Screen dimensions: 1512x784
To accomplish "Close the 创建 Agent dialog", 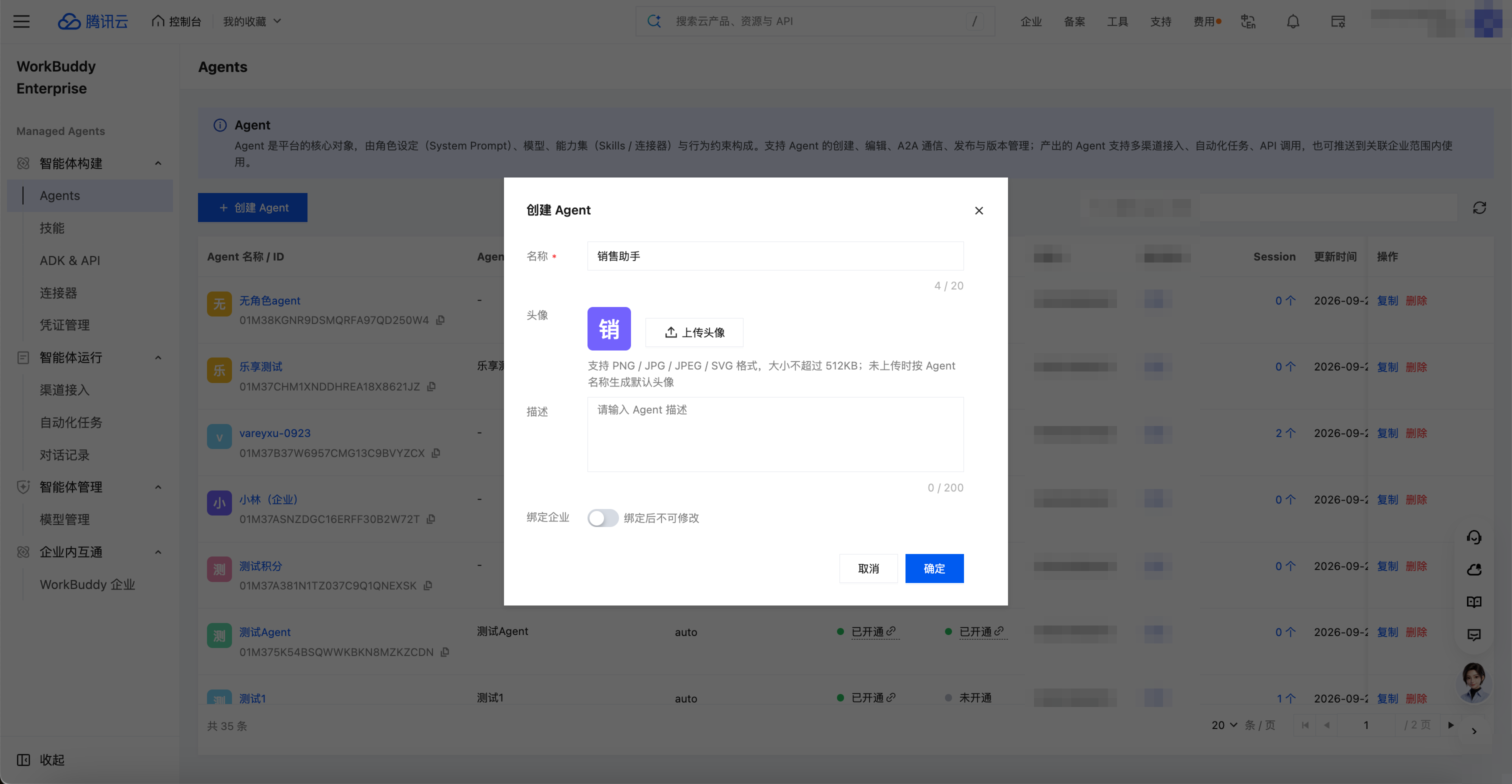I will click(979, 210).
